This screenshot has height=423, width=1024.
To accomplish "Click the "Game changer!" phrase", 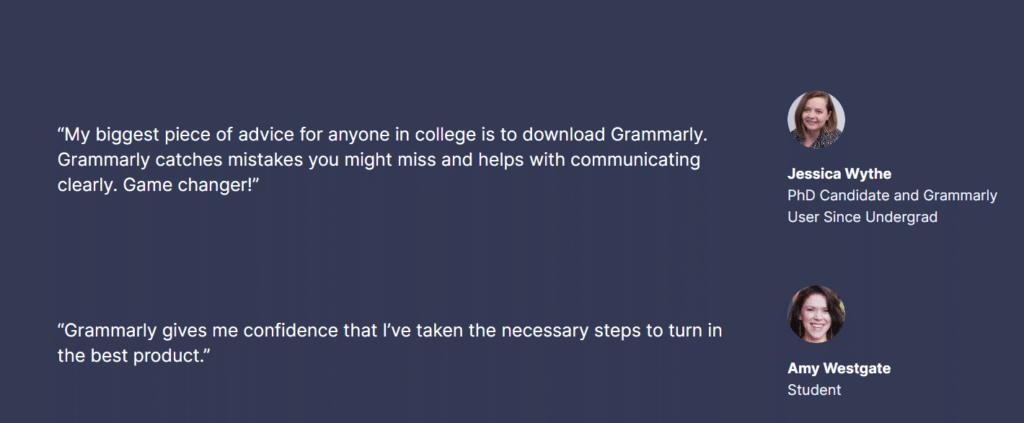I will pos(192,185).
